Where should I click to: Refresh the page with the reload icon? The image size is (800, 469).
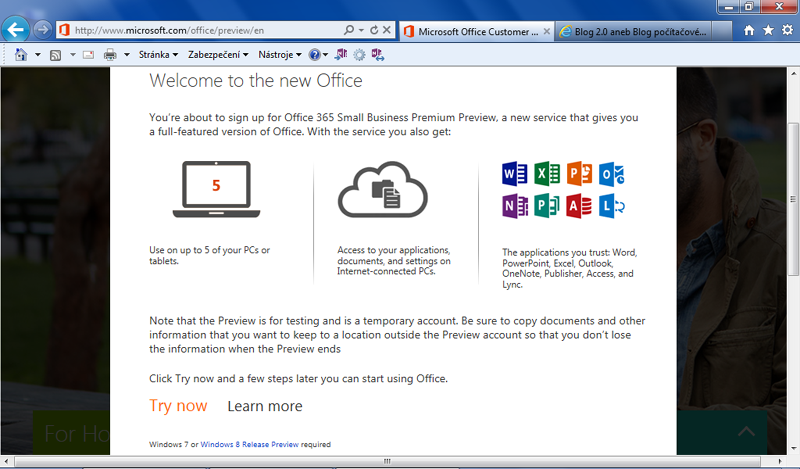tap(374, 30)
